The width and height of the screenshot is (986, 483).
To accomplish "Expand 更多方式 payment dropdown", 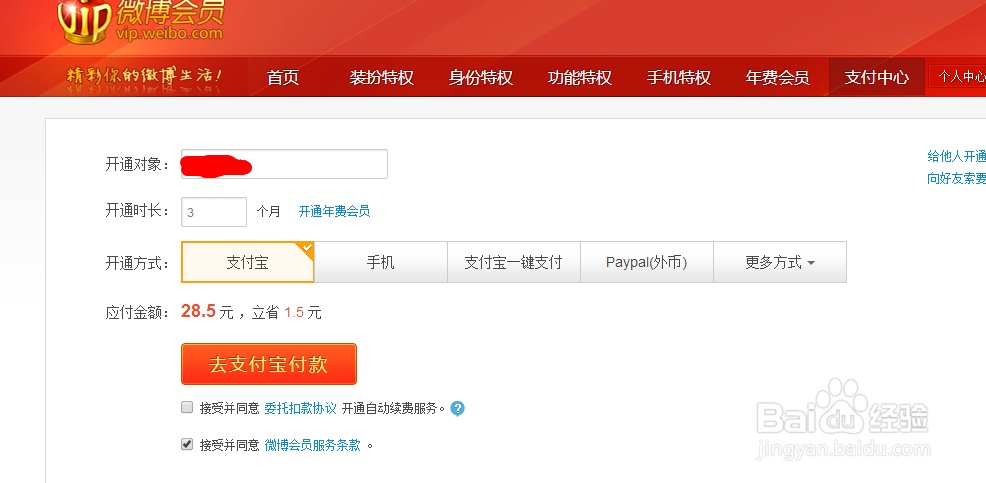I will point(780,262).
